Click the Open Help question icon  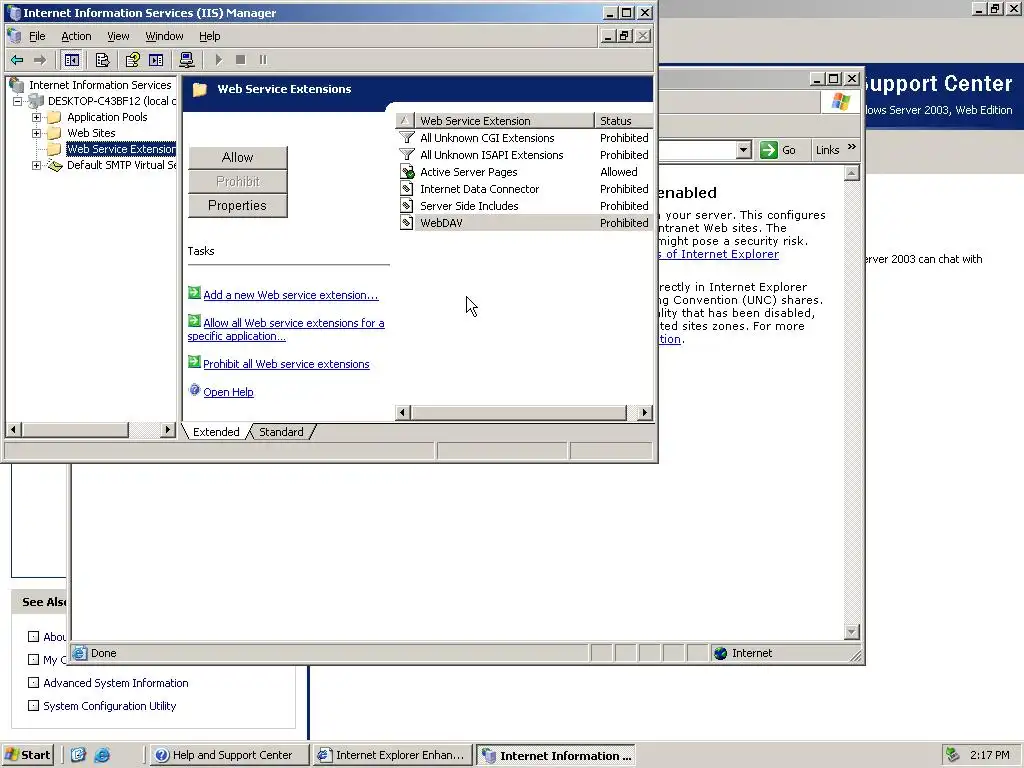pyautogui.click(x=194, y=390)
